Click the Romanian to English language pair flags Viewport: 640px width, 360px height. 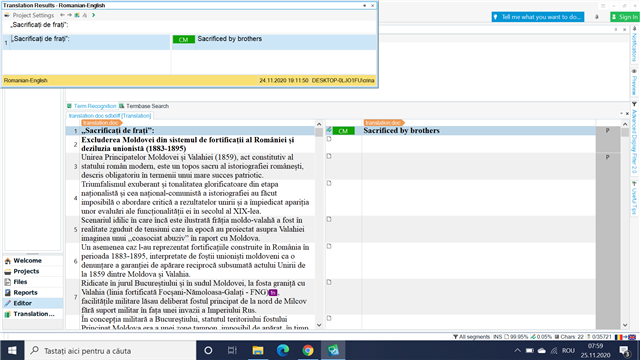click(x=625, y=337)
